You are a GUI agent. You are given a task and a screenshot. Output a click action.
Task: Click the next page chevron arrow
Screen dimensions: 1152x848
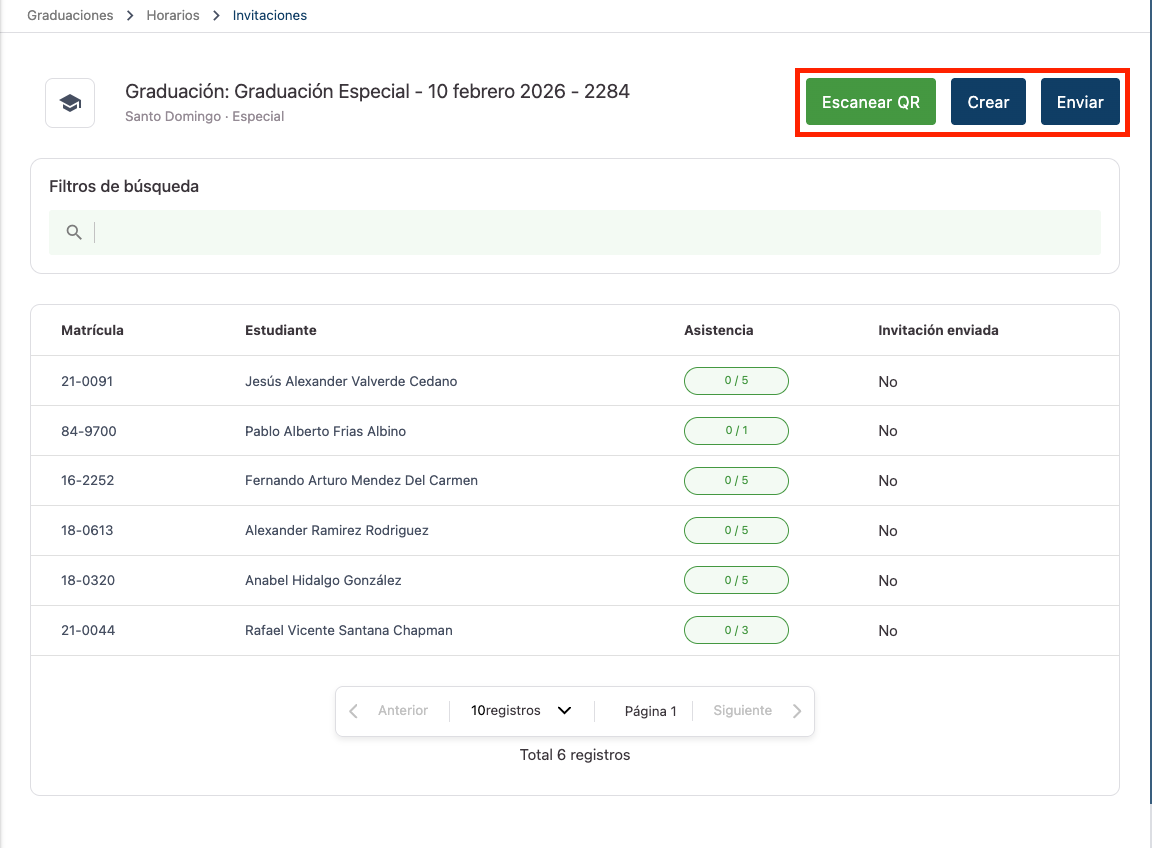pyautogui.click(x=796, y=711)
